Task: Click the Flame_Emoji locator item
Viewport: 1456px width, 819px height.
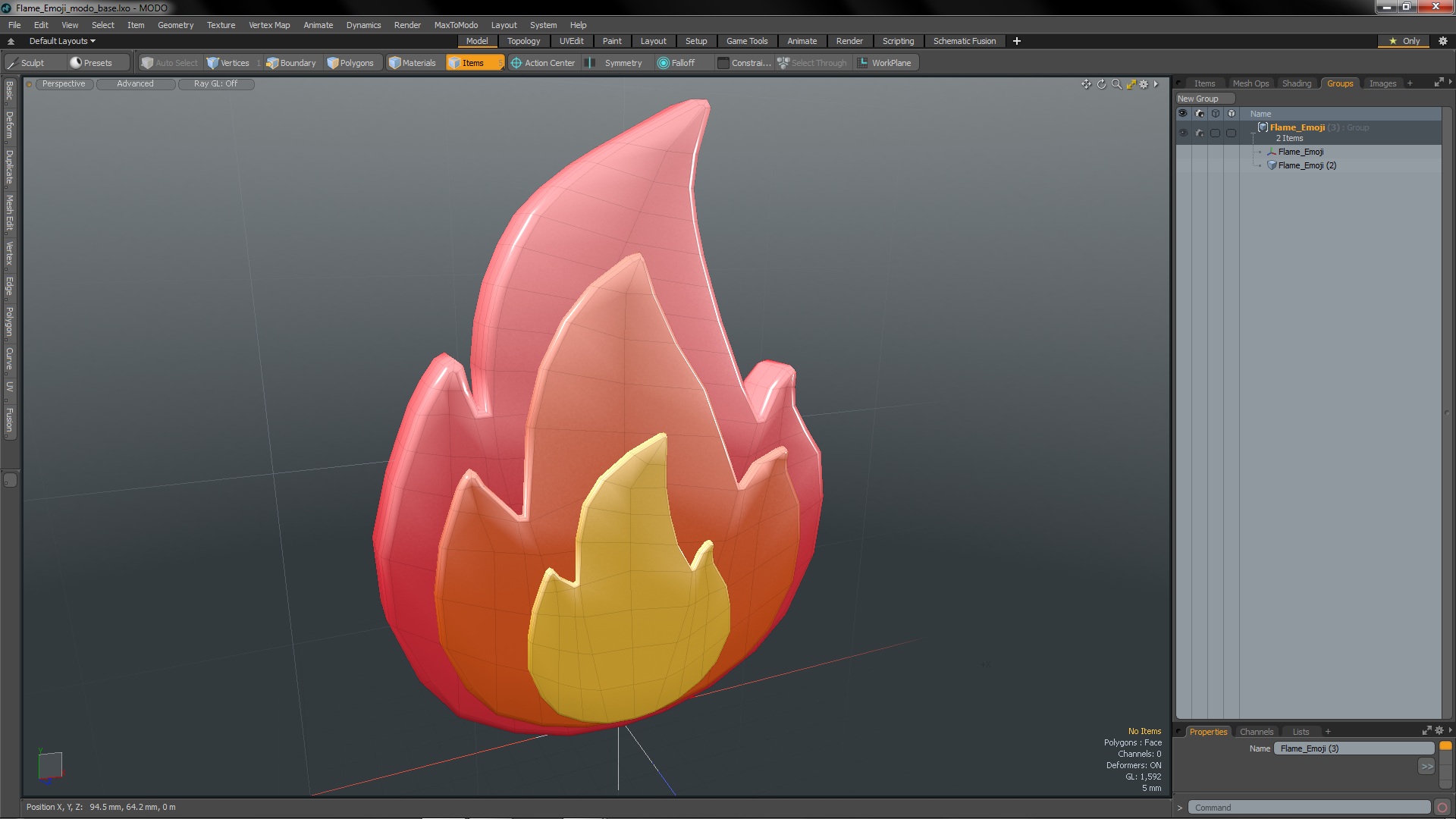Action: (1301, 152)
